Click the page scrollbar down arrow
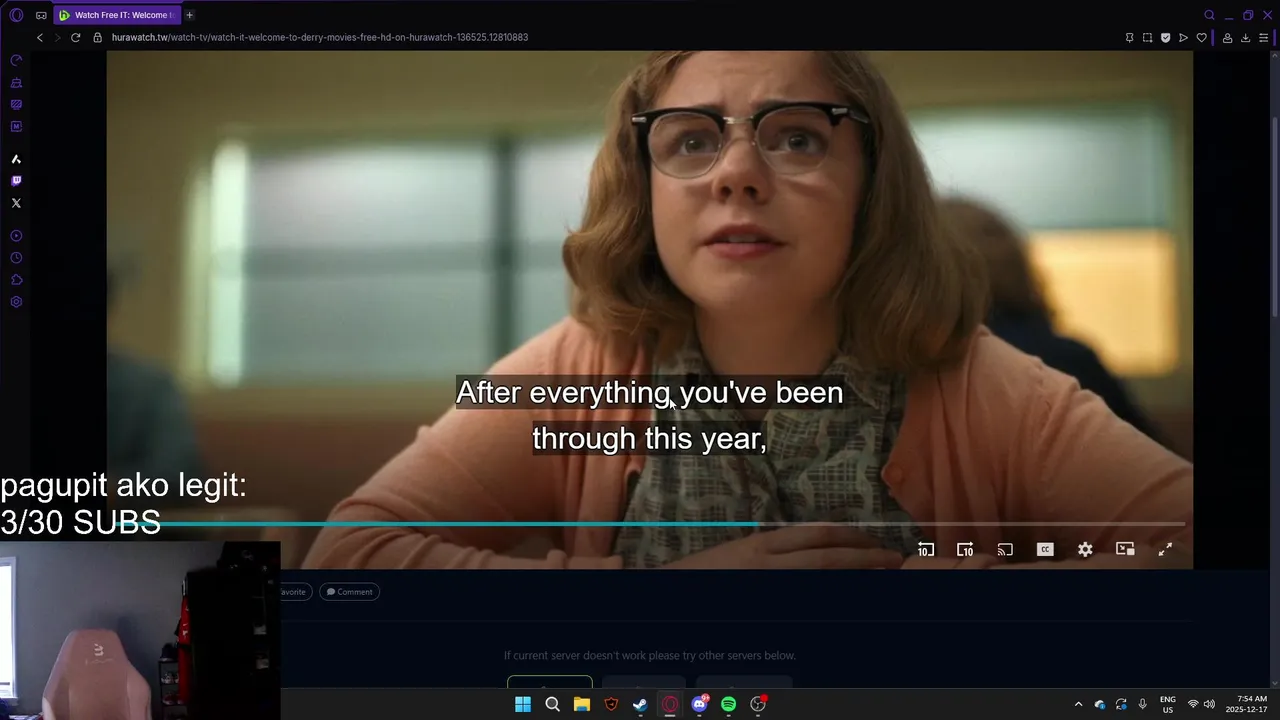Screen dimensions: 1280x720 1274,683
